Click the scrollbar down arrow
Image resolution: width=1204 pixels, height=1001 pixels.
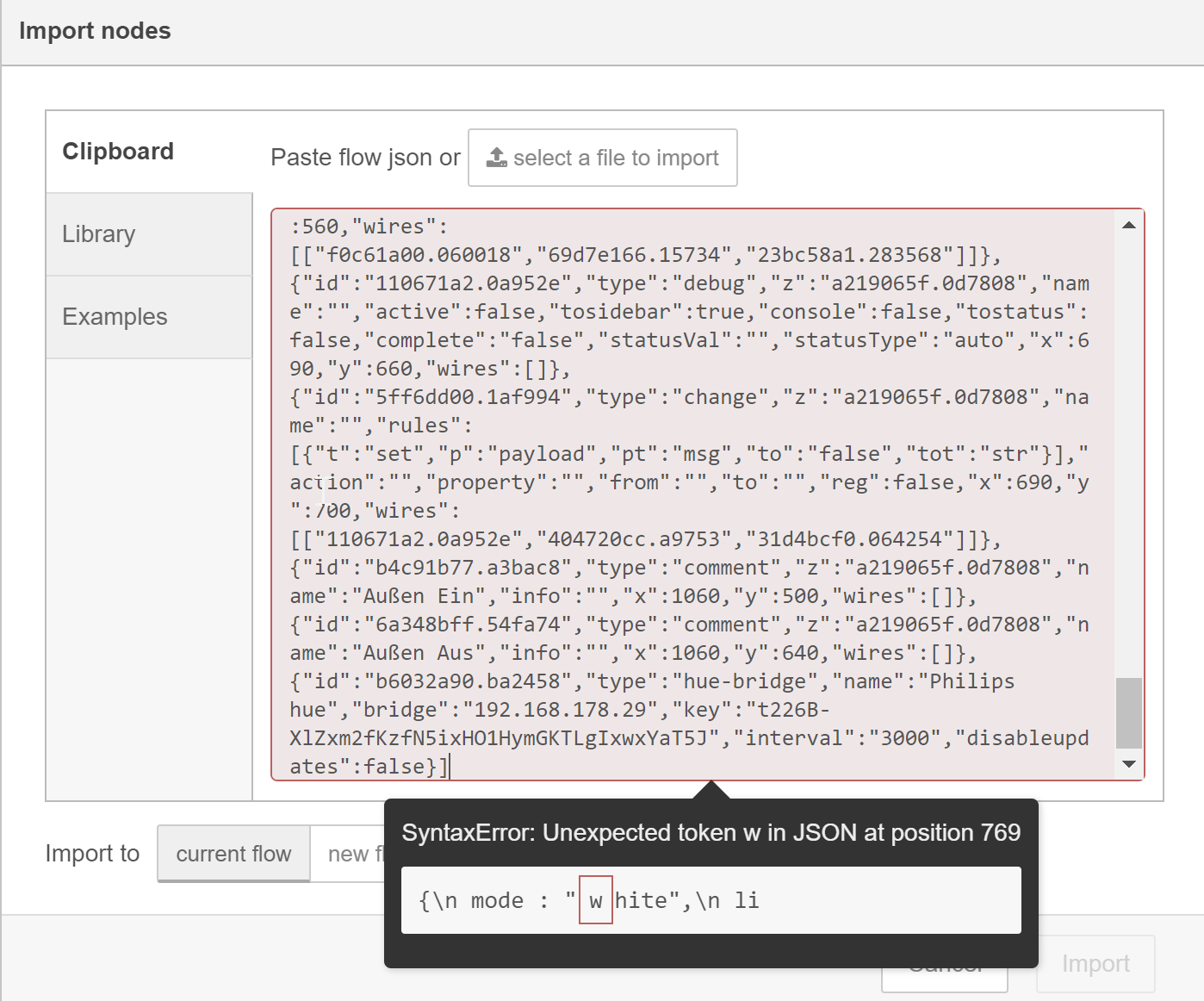coord(1128,763)
